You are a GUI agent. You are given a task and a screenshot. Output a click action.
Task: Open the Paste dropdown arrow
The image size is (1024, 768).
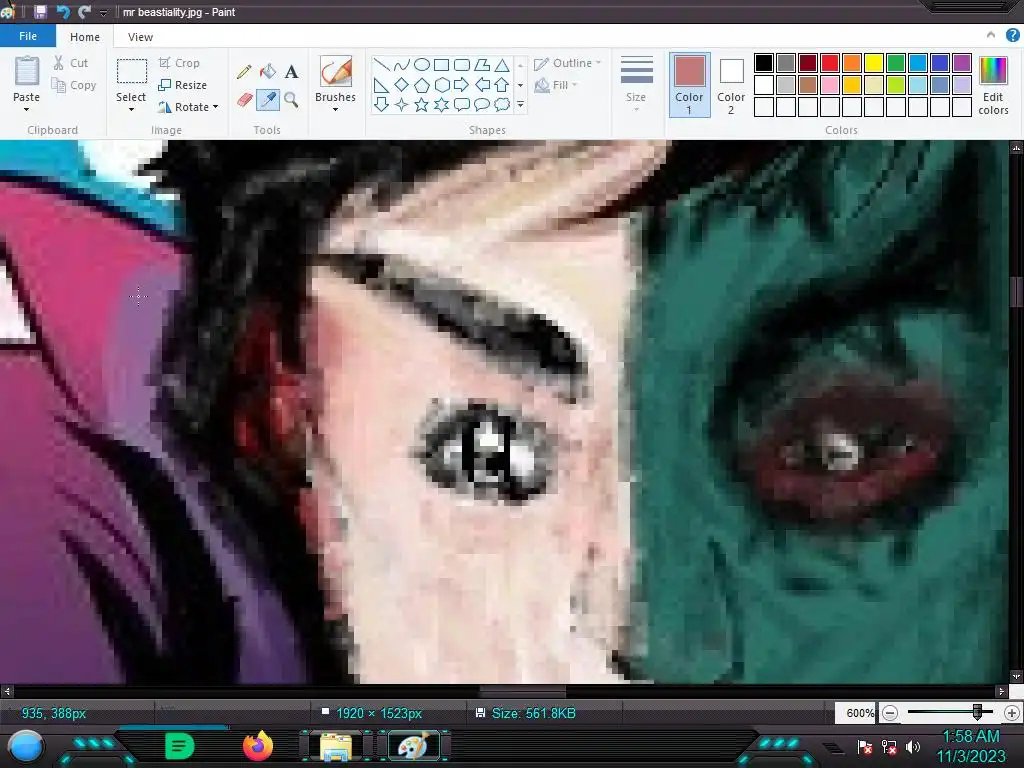[x=26, y=109]
